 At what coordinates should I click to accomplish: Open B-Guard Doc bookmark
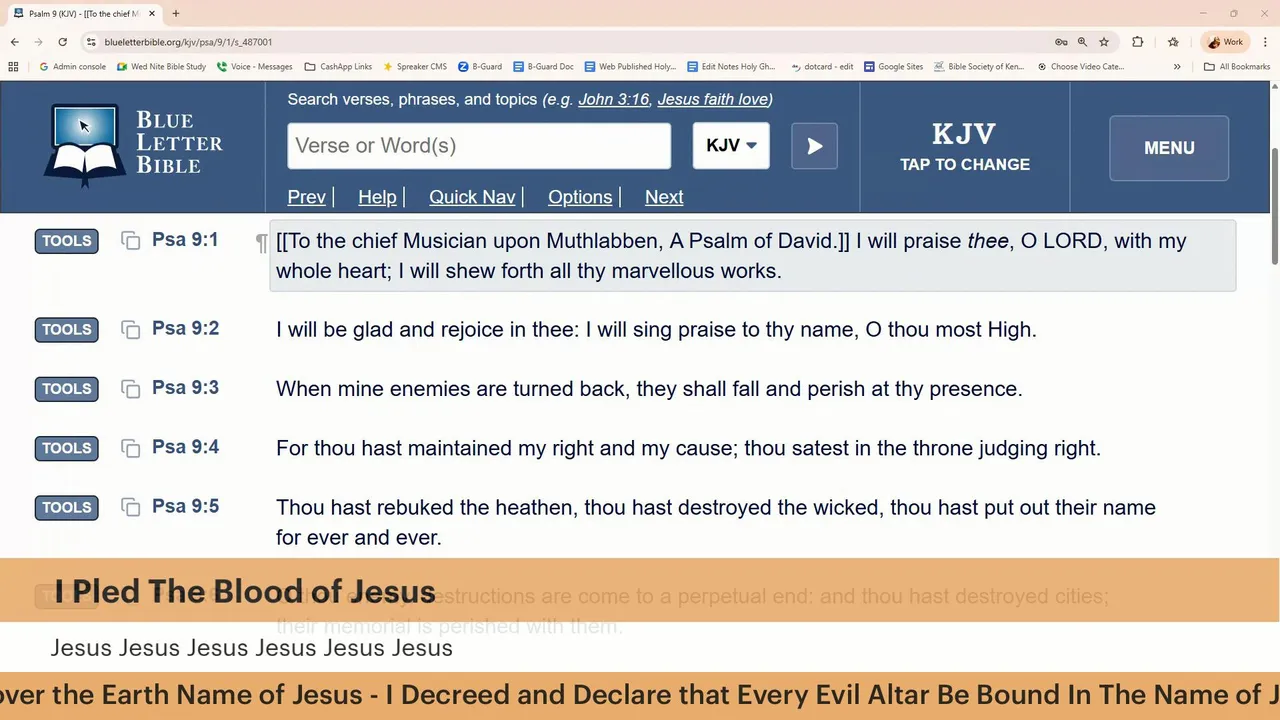pyautogui.click(x=543, y=67)
